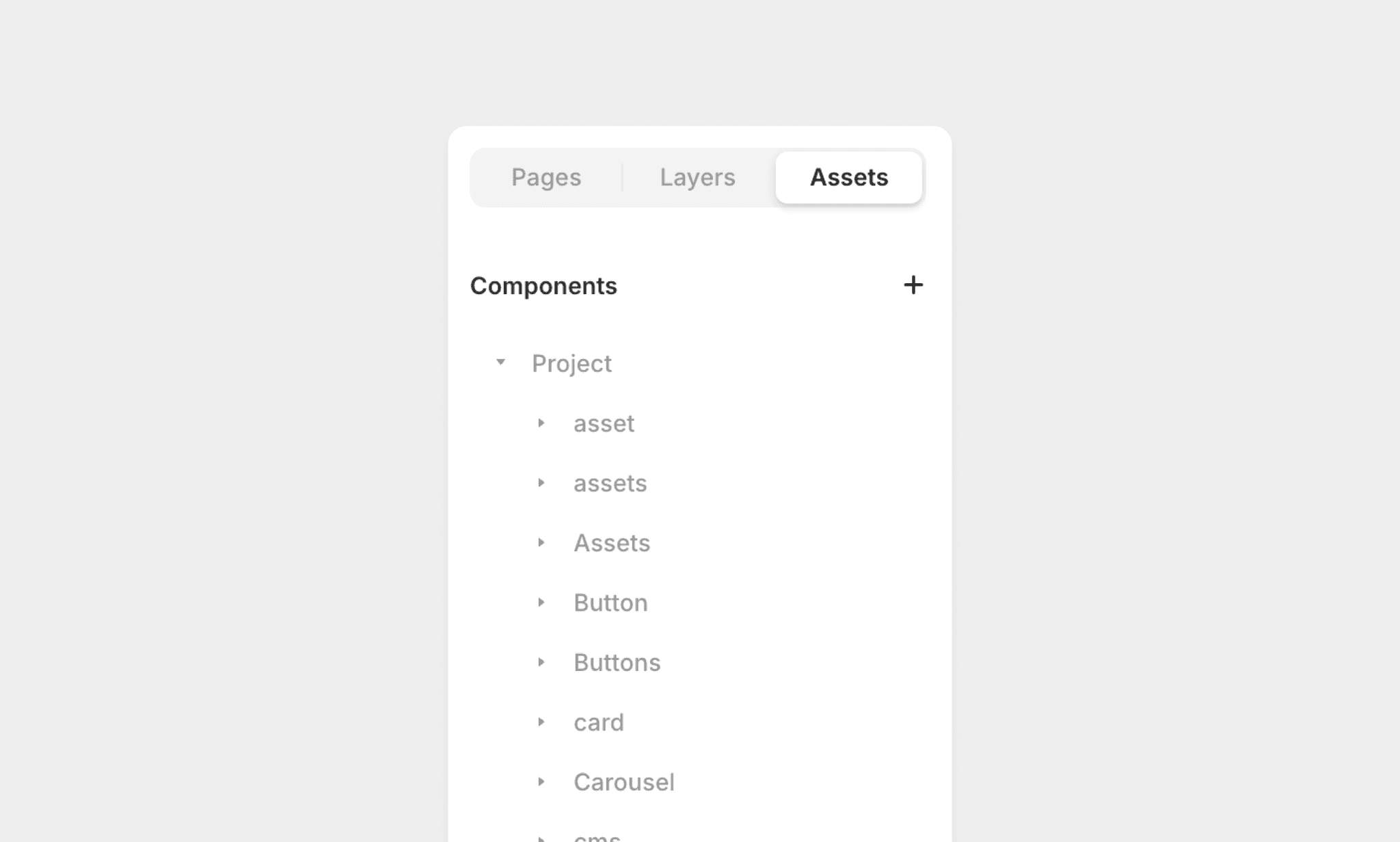Select the card component entry
The width and height of the screenshot is (1400, 842).
599,722
